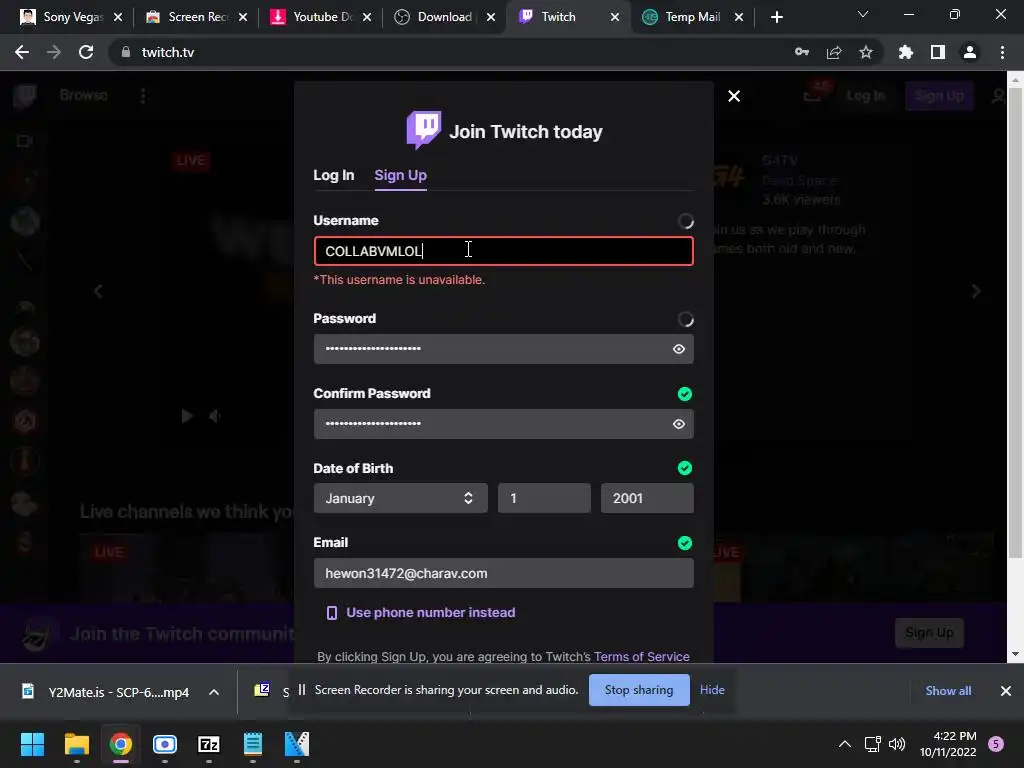Image resolution: width=1024 pixels, height=768 pixels.
Task: Click the Username field containing COLLABVMLOL
Action: coord(504,251)
